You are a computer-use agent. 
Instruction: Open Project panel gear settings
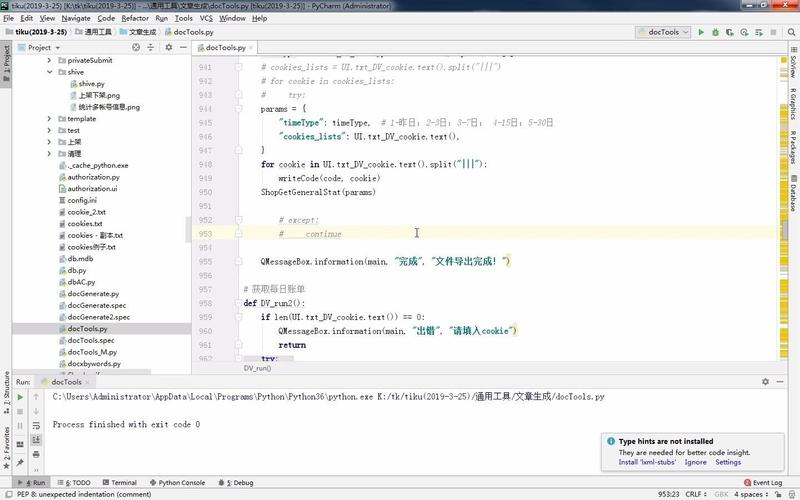(x=168, y=47)
